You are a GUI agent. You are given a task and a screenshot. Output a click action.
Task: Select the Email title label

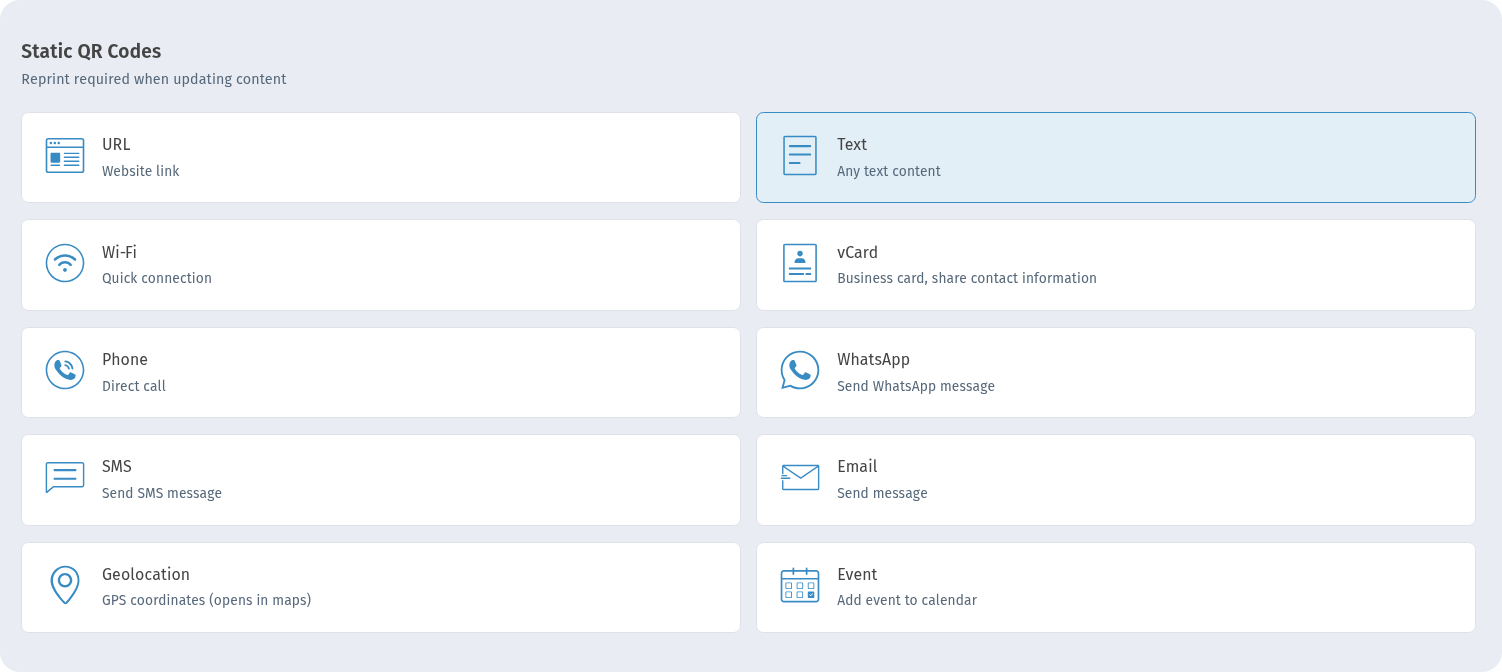point(857,466)
